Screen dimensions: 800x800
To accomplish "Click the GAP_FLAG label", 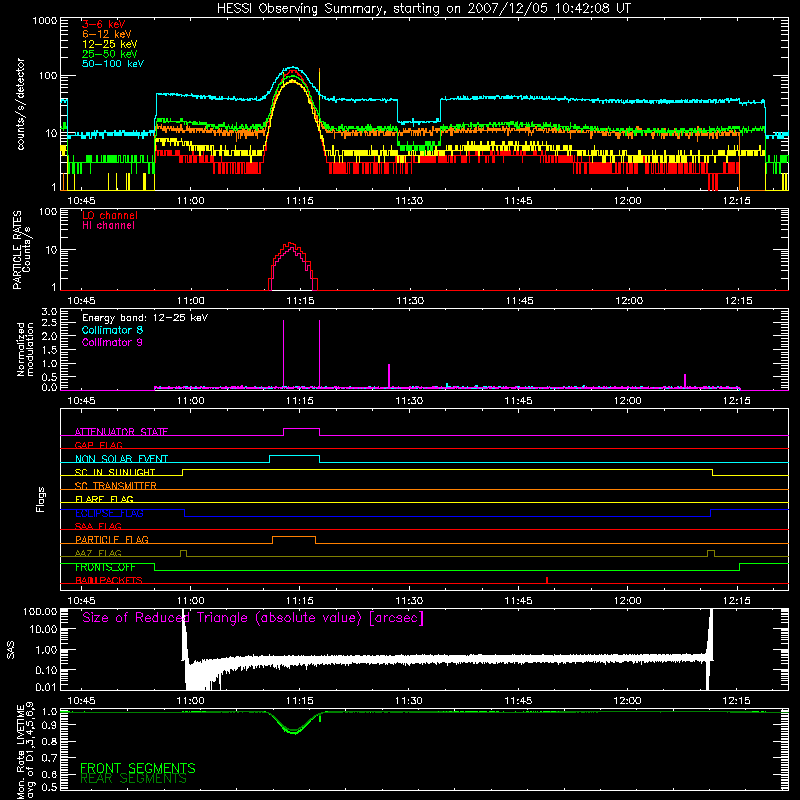I will [x=98, y=445].
